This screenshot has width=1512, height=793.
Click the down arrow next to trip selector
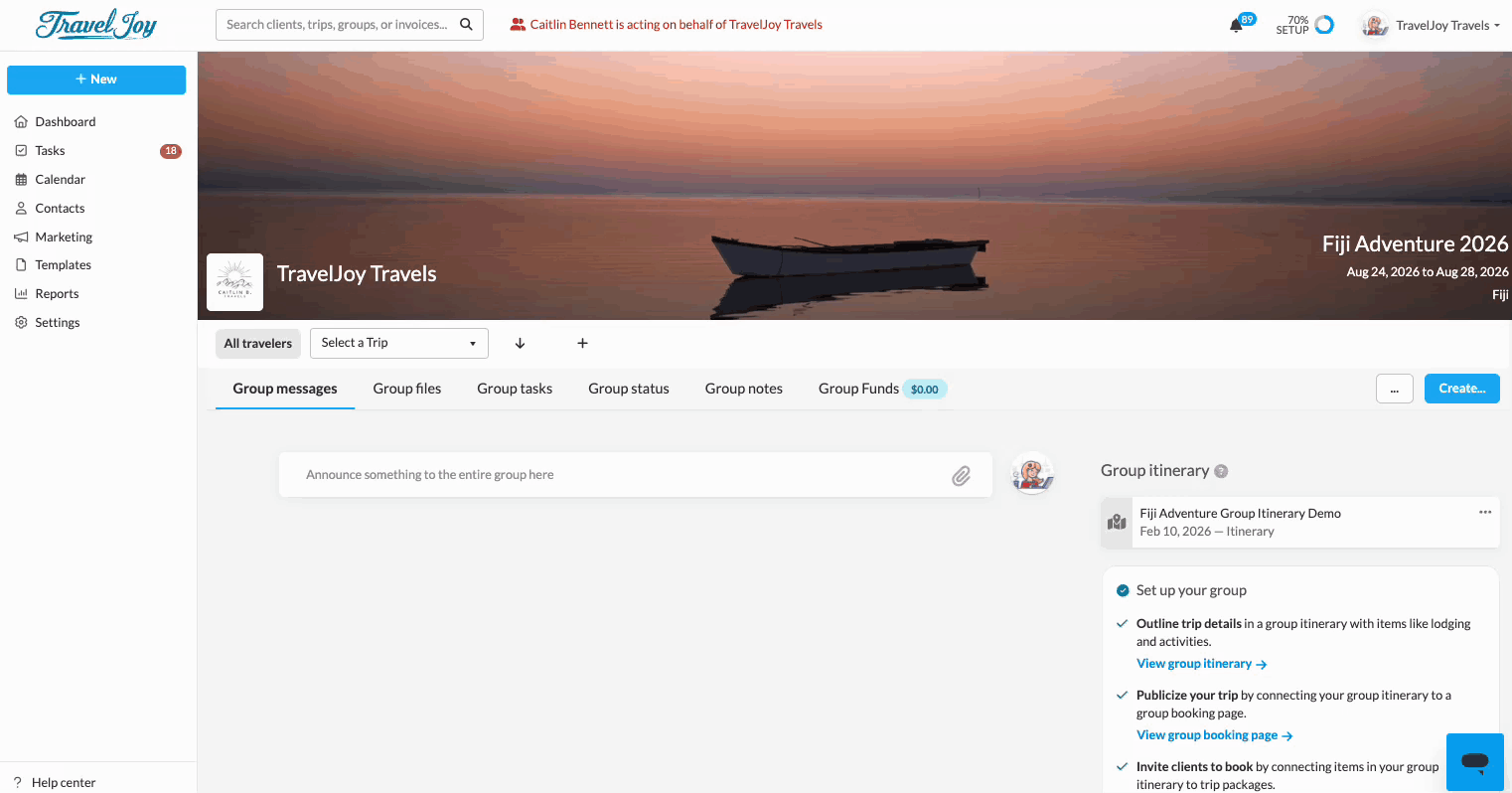[520, 344]
